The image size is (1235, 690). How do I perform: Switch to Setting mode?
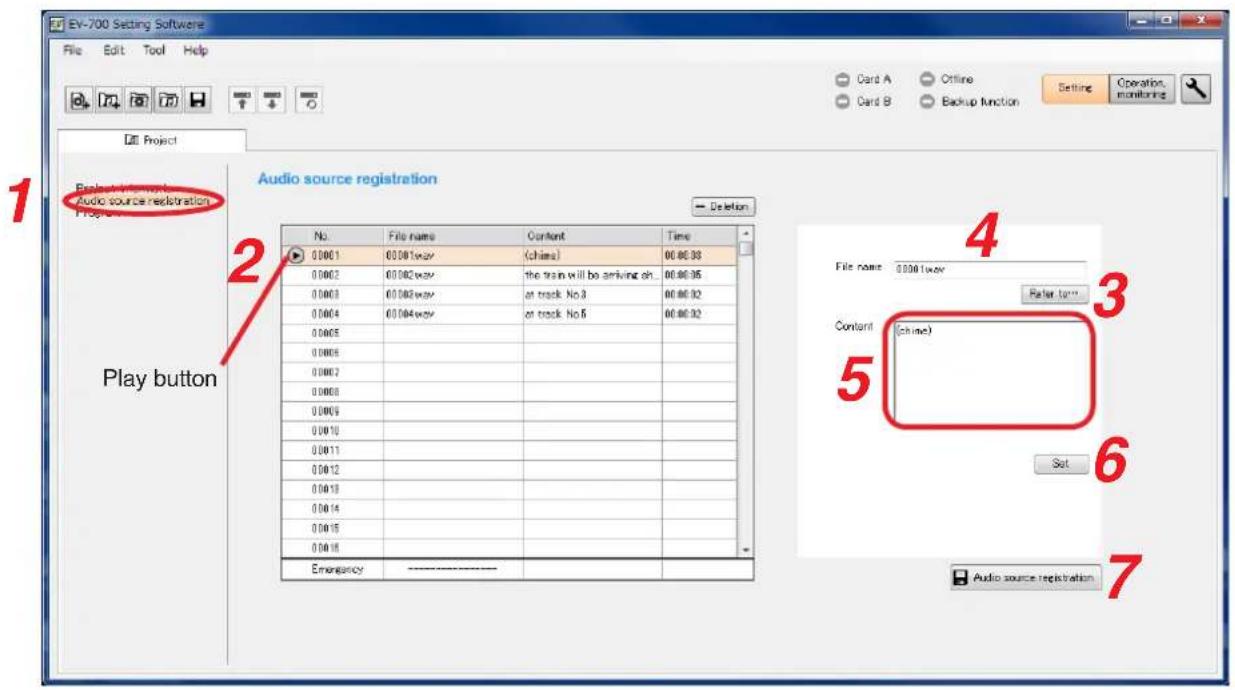coord(1074,89)
